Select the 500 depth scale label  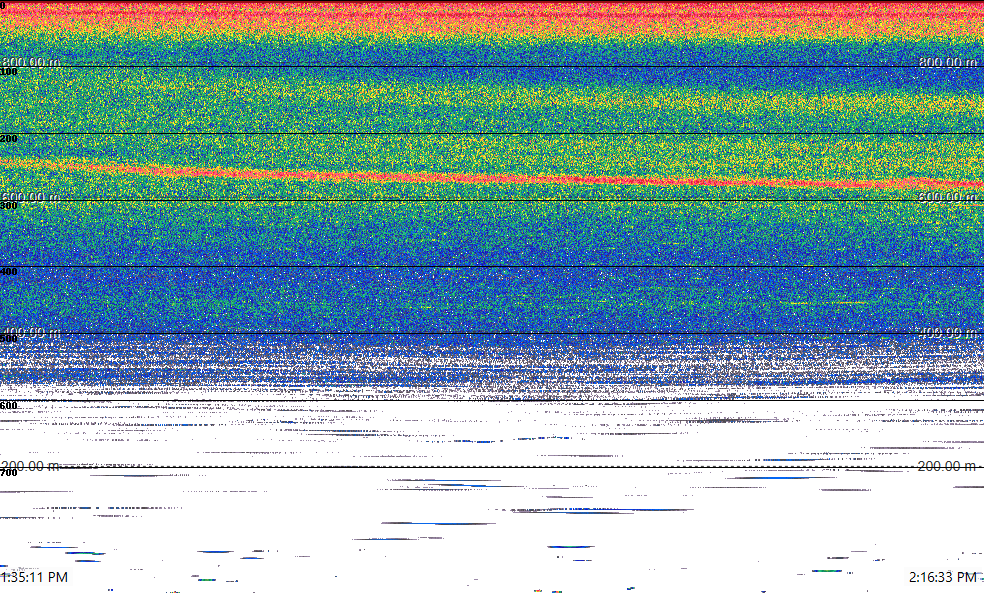click(x=9, y=339)
